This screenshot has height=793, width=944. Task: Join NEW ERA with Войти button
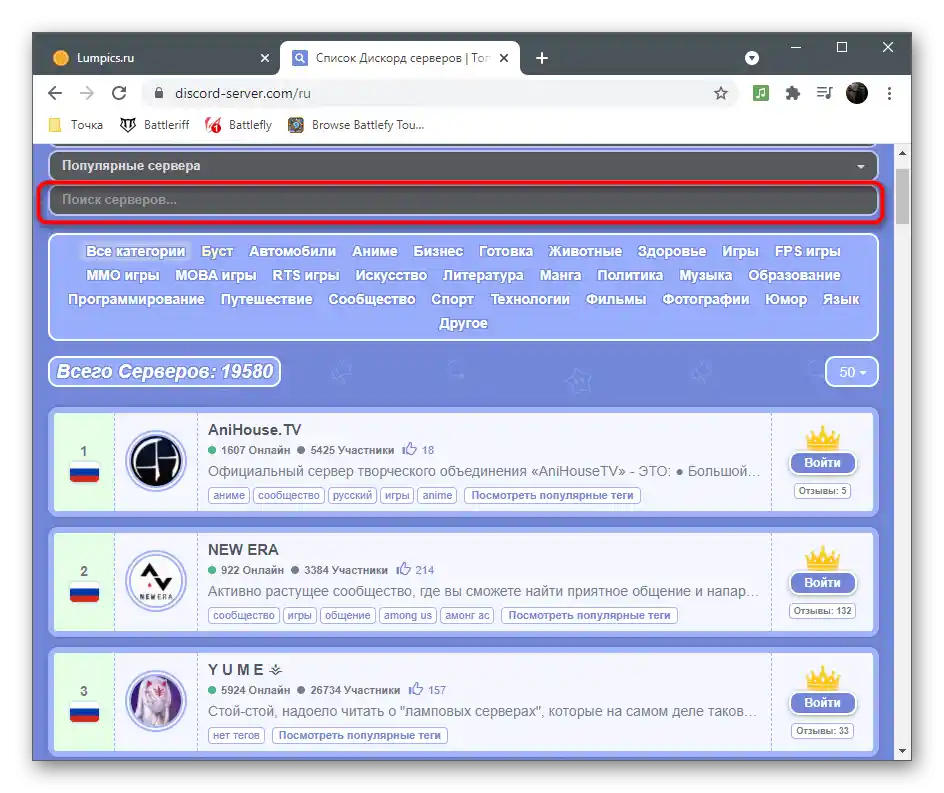click(x=822, y=583)
